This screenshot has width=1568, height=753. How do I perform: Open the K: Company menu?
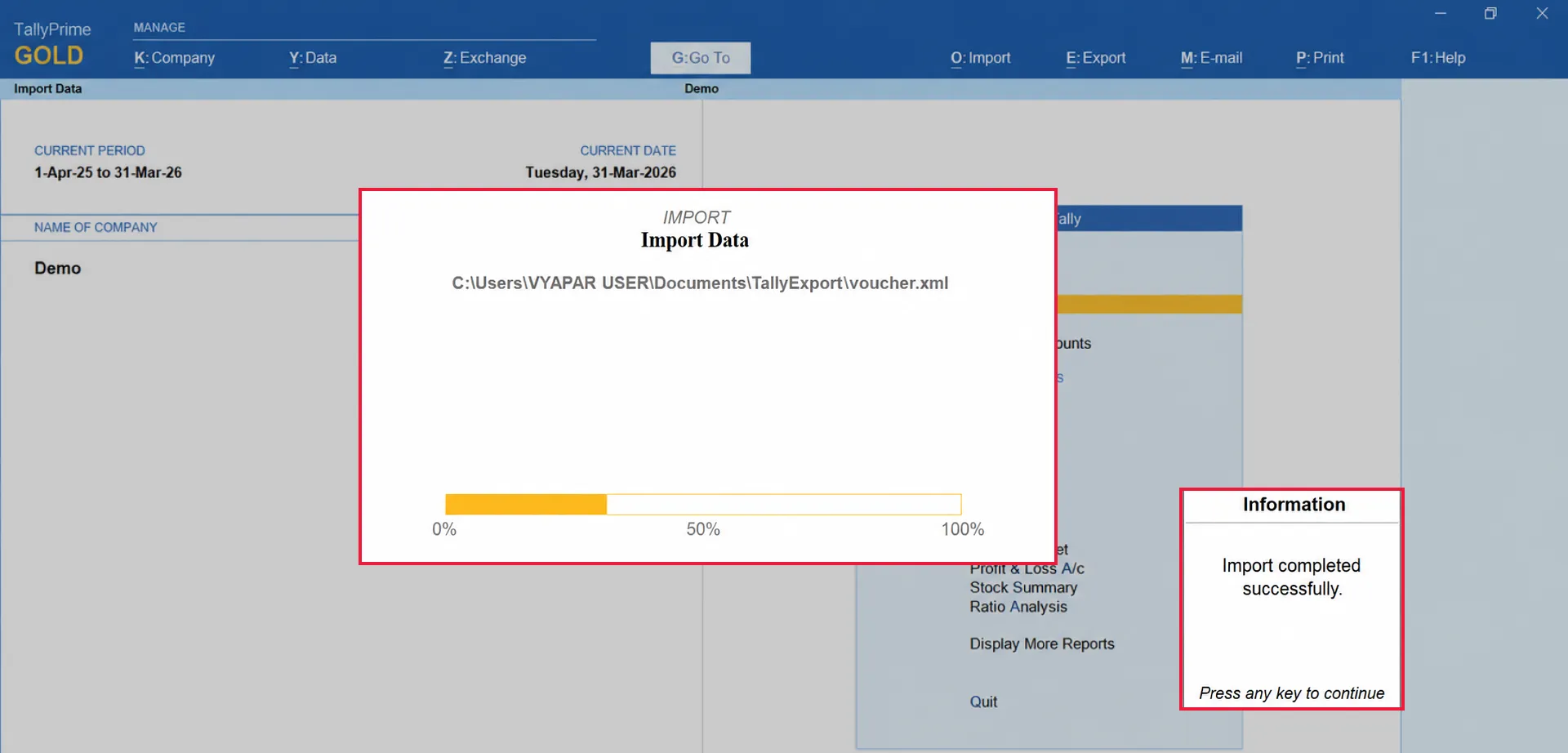point(174,58)
